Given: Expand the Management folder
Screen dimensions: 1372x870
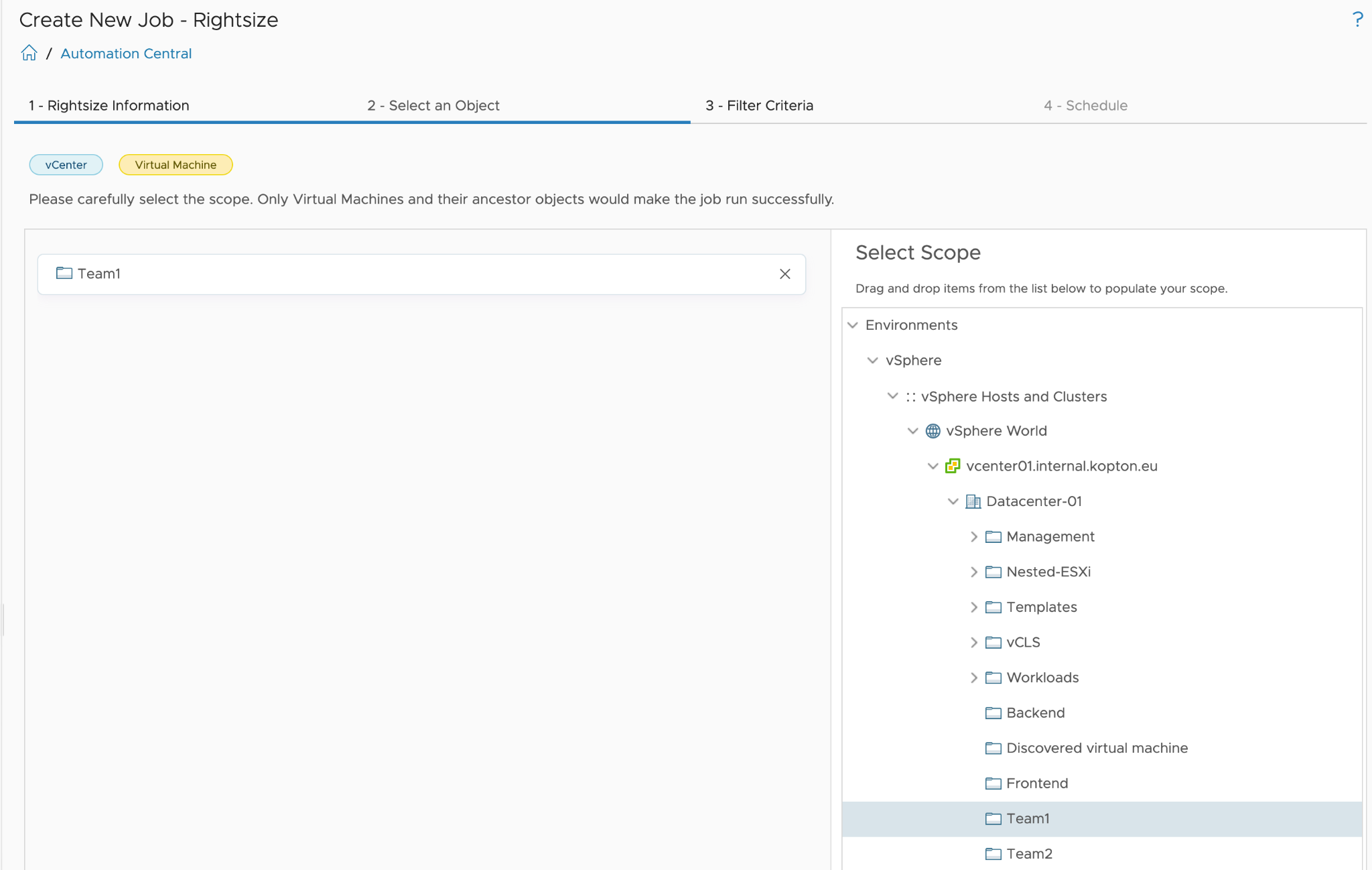Looking at the screenshot, I should [x=974, y=537].
